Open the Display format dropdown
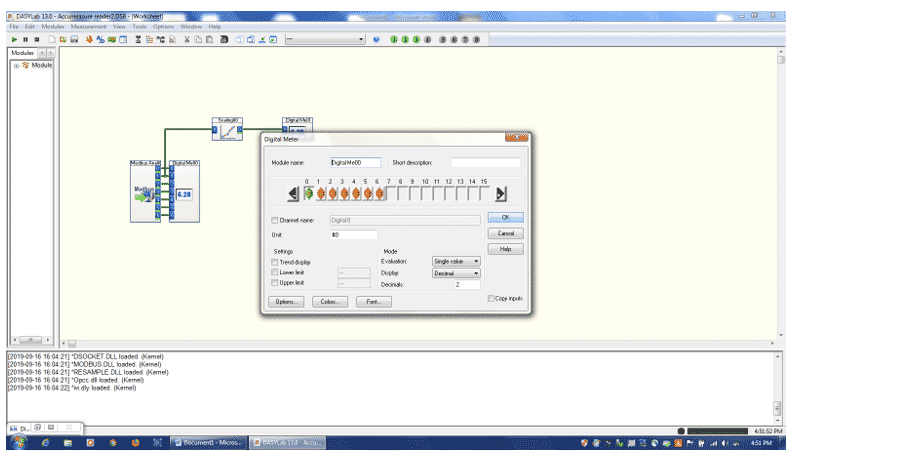The image size is (901, 470). 456,273
